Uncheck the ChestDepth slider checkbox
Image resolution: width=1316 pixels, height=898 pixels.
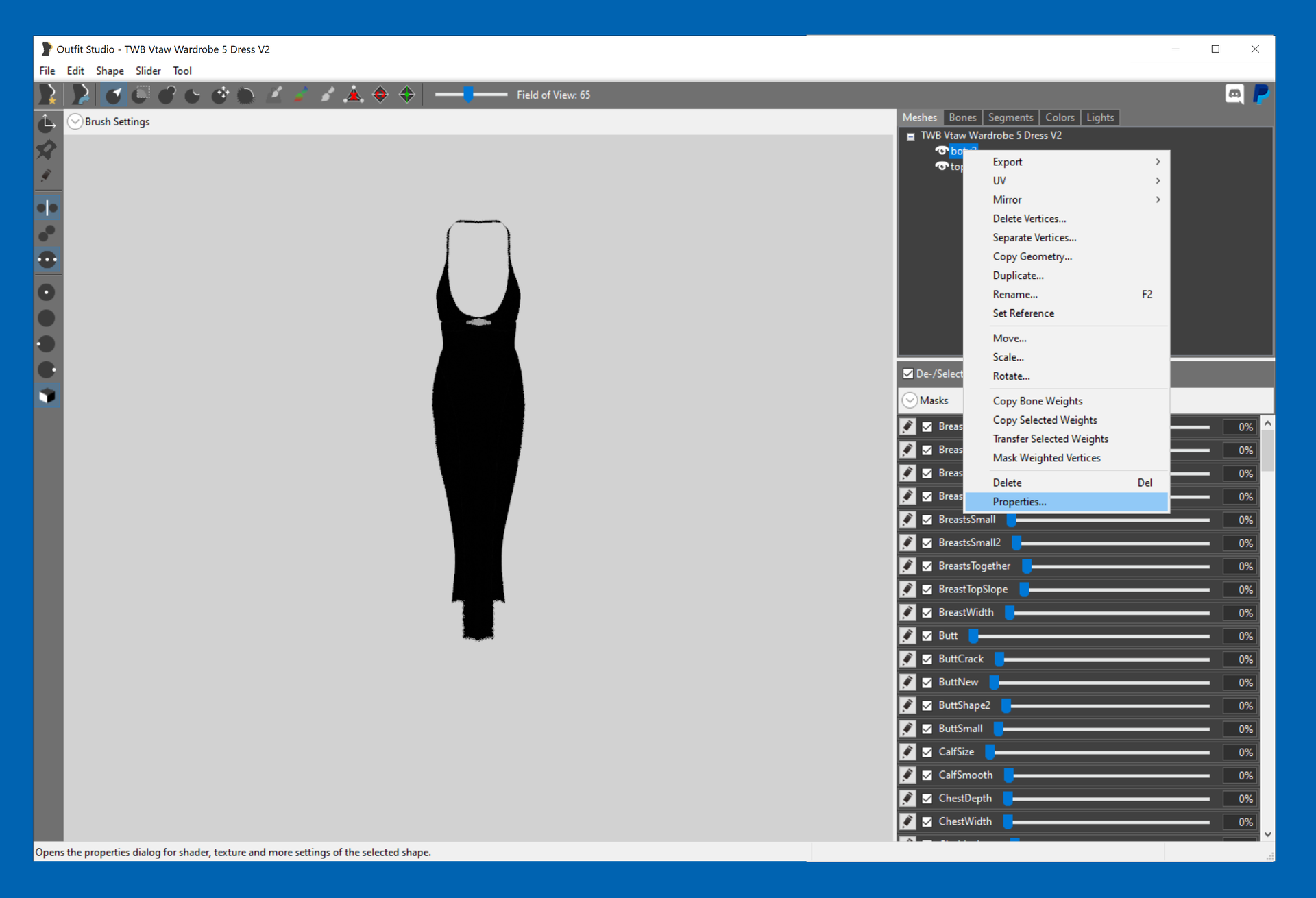[927, 799]
